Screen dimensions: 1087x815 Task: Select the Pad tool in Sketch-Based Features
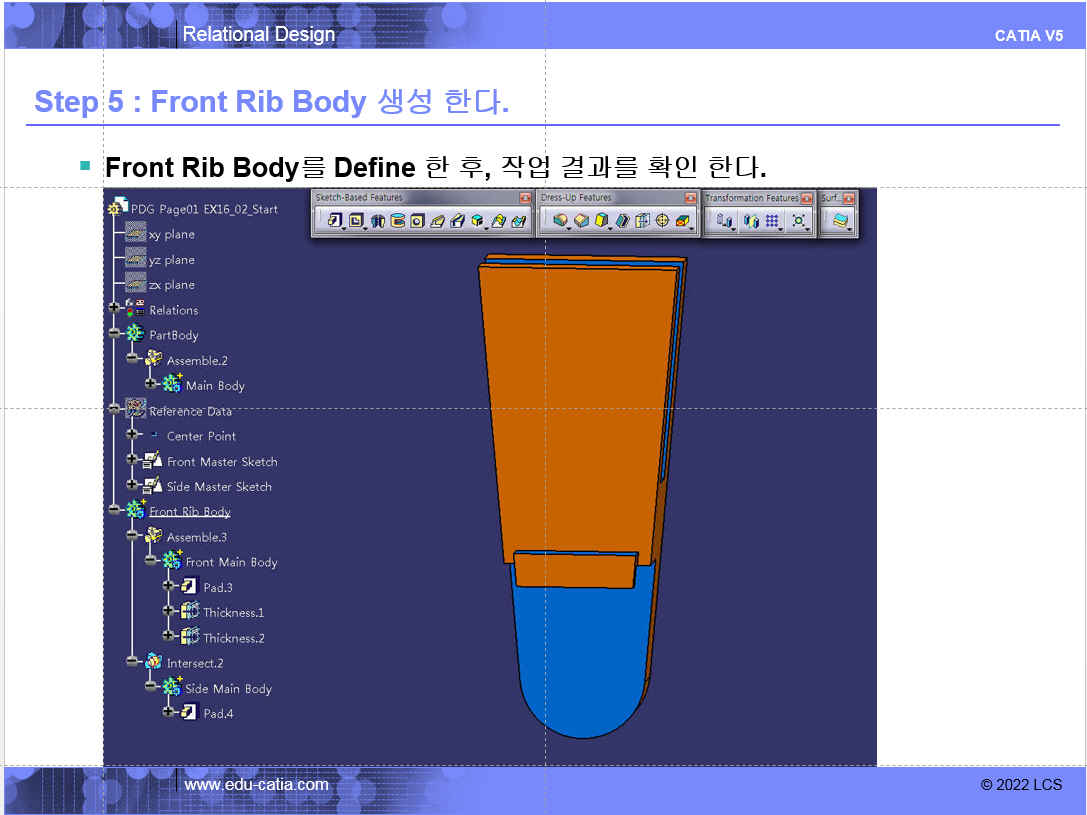[335, 221]
